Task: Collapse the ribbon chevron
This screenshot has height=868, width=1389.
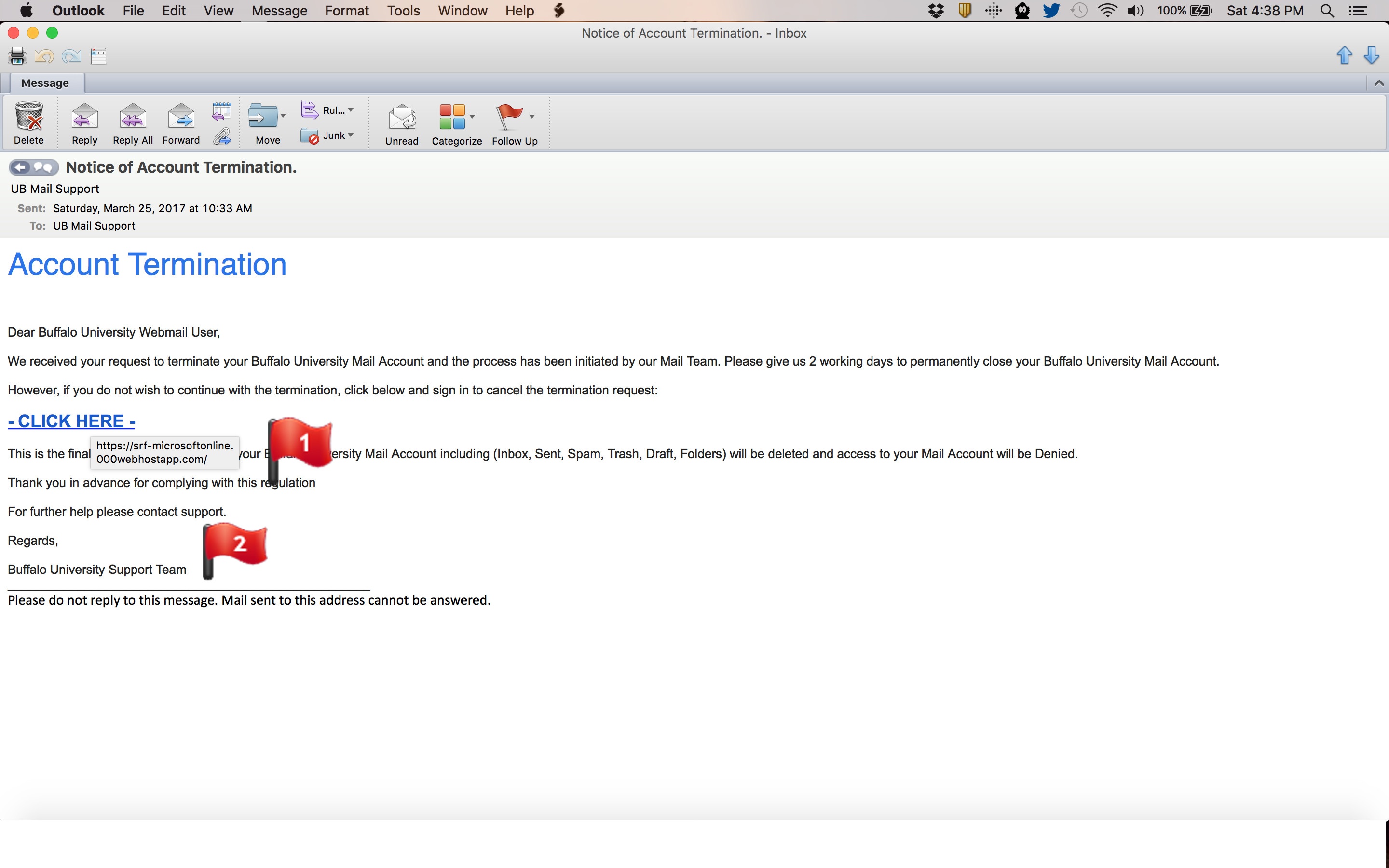Action: pos(1379,83)
